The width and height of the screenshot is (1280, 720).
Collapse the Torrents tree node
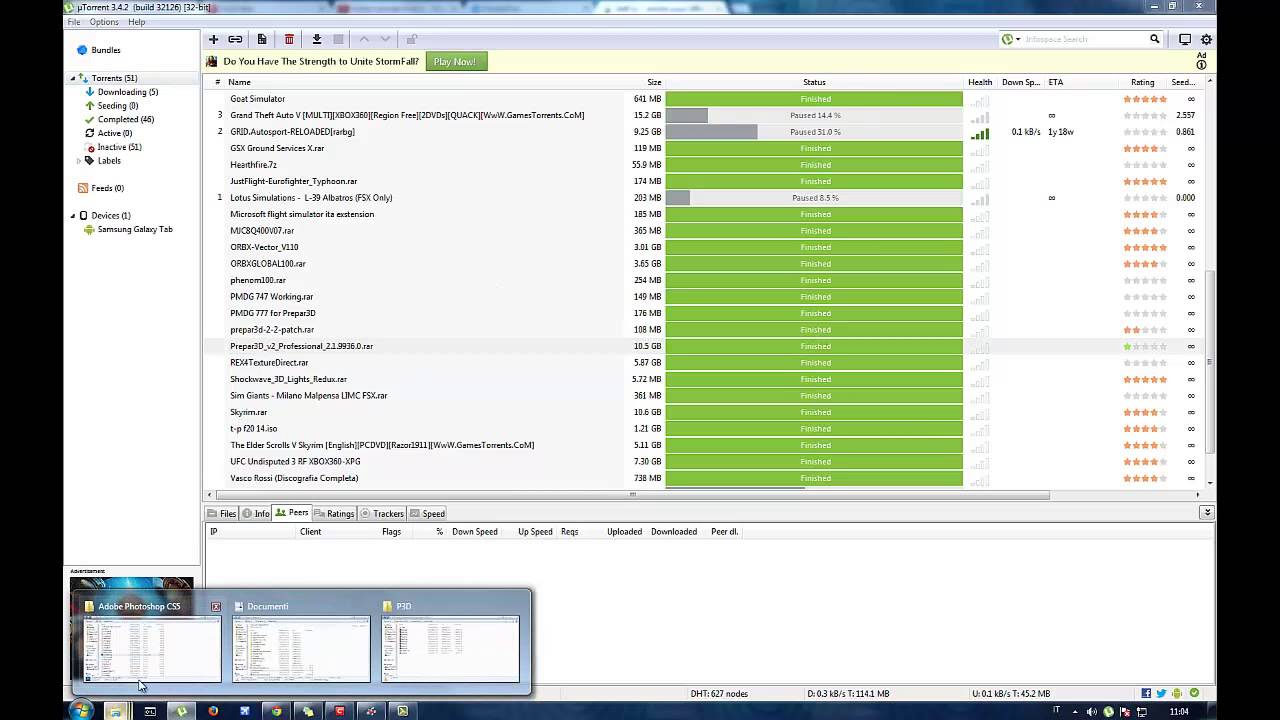(x=73, y=78)
